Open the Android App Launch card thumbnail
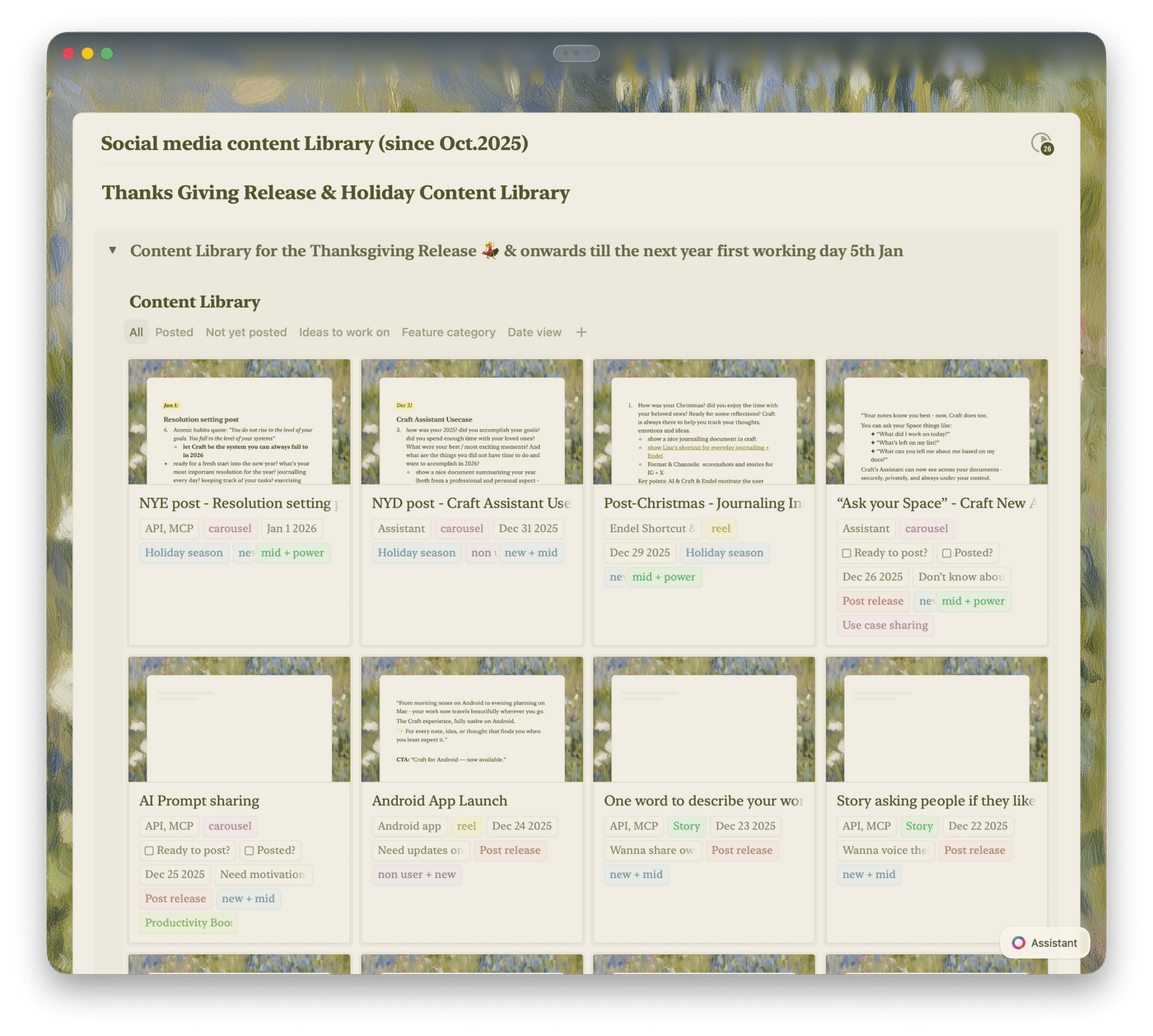The height and width of the screenshot is (1036, 1153). [x=471, y=719]
